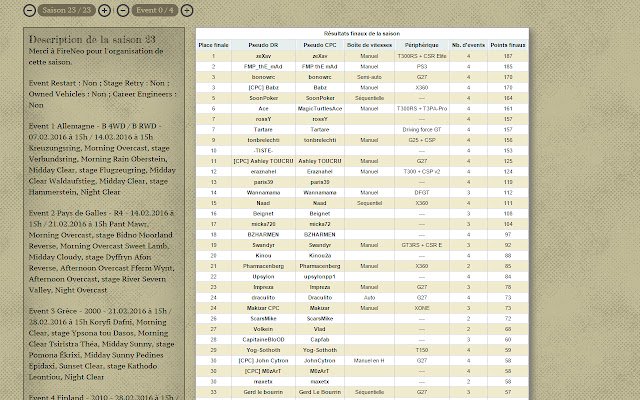Viewport: 640px width, 400px height.
Task: Click Semi-auto gearbox cell in bonowrc row
Action: pos(369,77)
